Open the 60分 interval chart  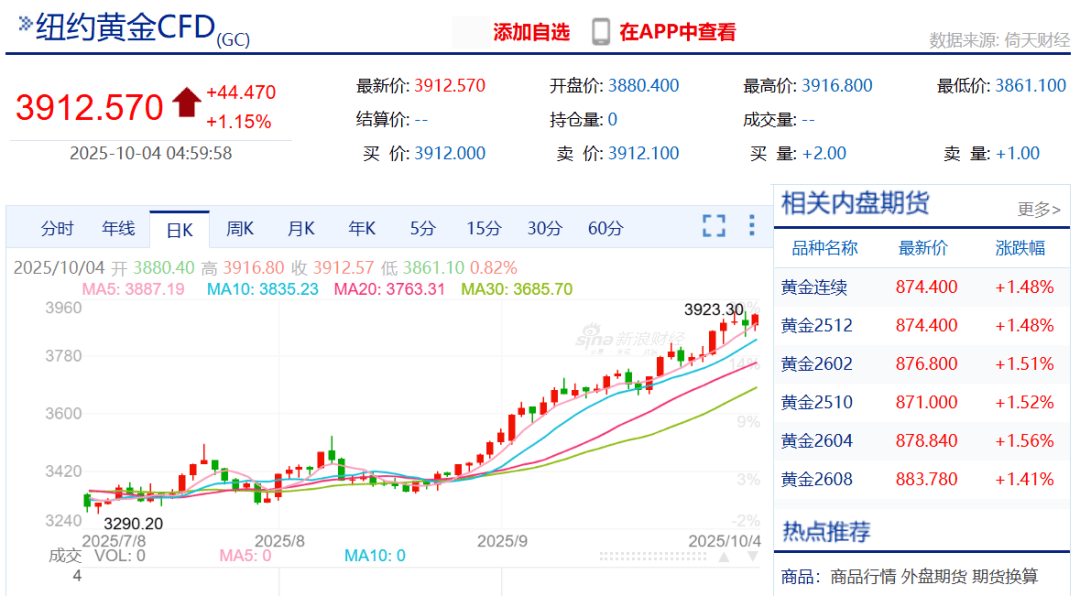coord(605,229)
